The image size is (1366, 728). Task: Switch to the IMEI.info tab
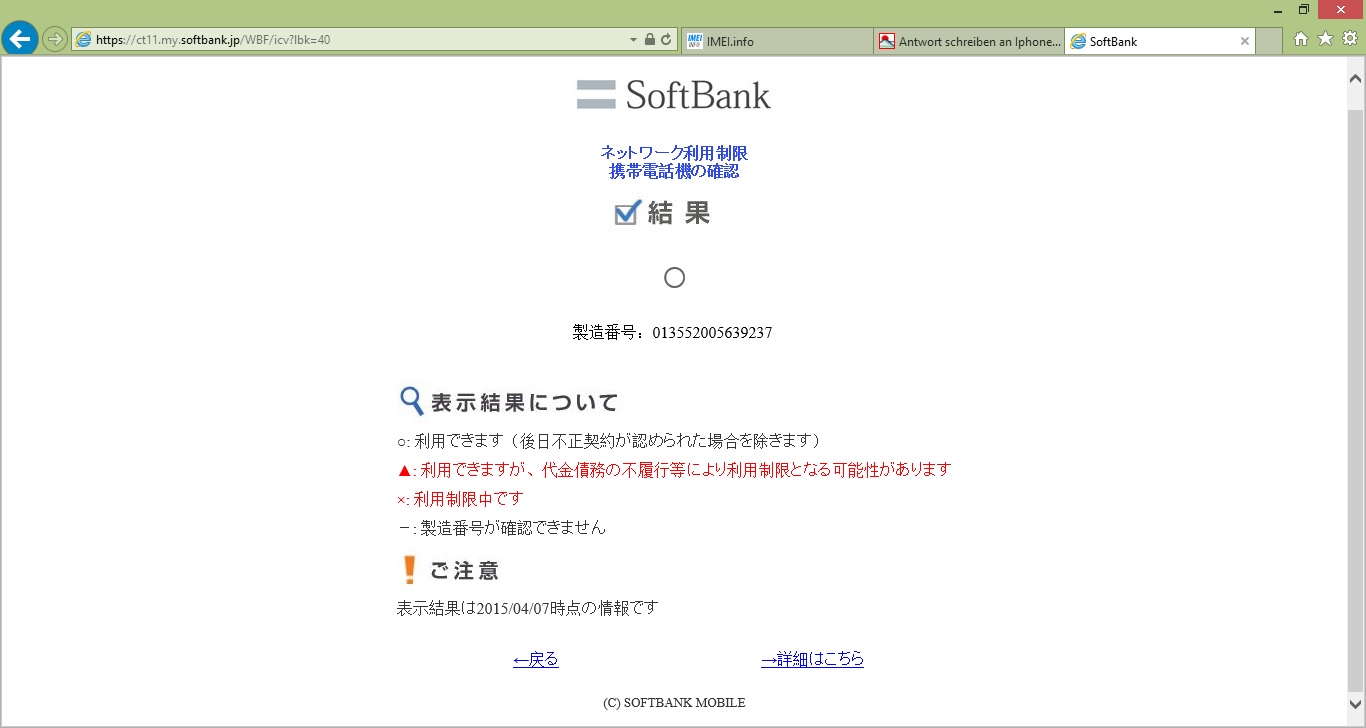[x=776, y=41]
